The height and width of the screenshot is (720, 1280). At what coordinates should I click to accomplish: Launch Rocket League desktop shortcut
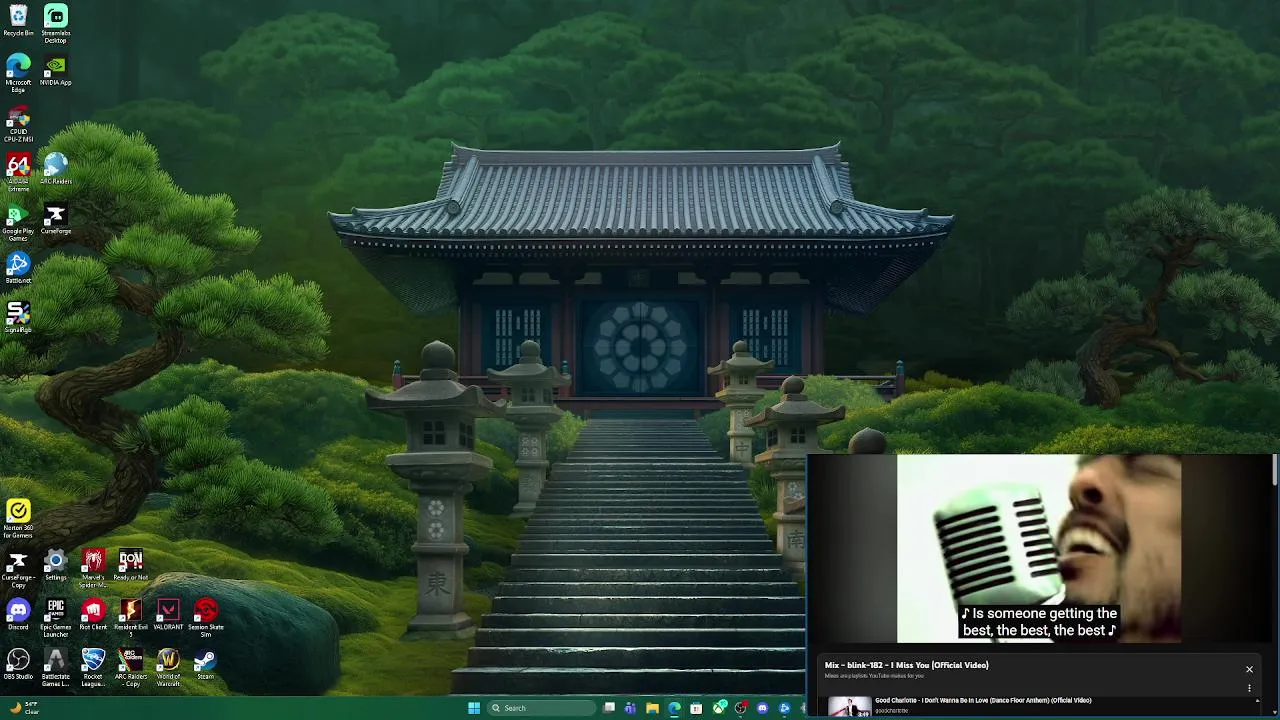point(93,668)
